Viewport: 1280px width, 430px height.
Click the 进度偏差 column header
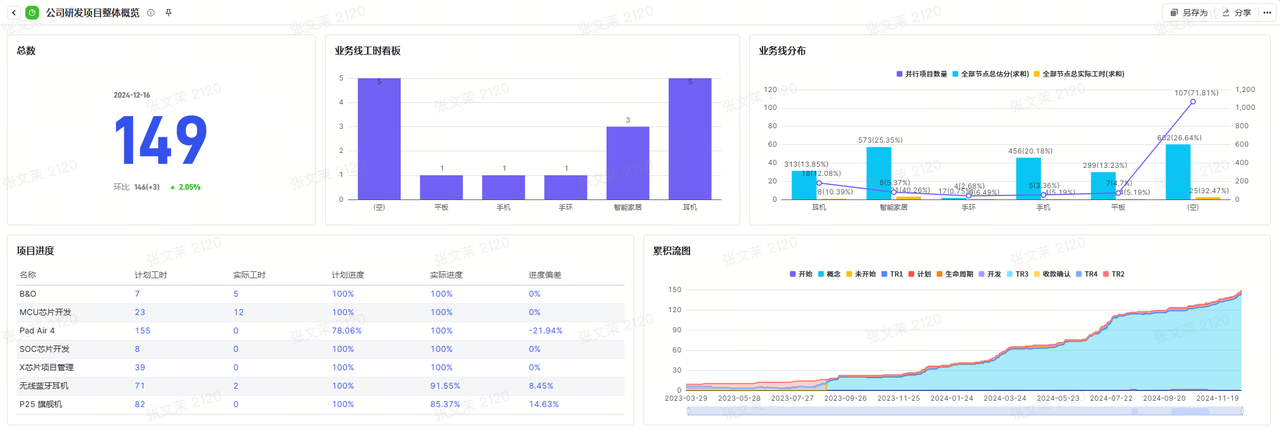[545, 274]
